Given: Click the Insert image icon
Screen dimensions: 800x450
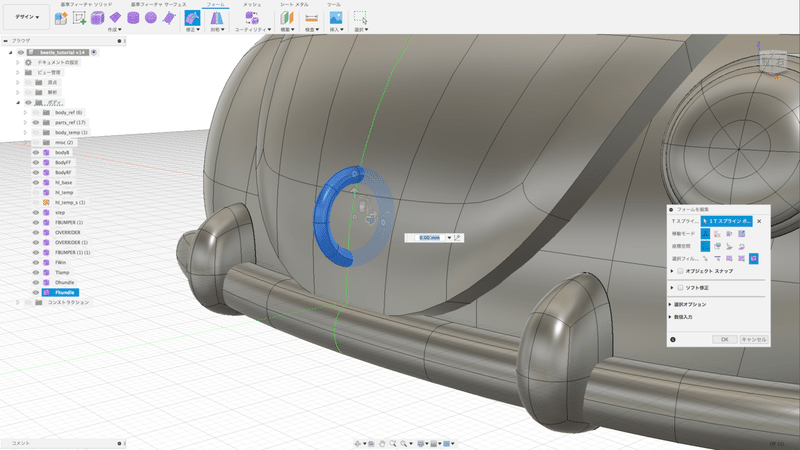Looking at the screenshot, I should pyautogui.click(x=336, y=18).
